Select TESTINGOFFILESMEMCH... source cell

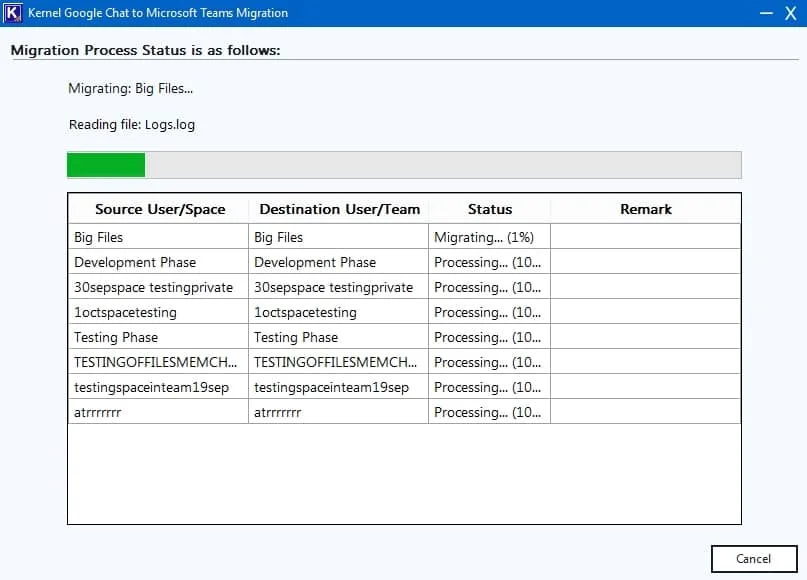pos(159,362)
